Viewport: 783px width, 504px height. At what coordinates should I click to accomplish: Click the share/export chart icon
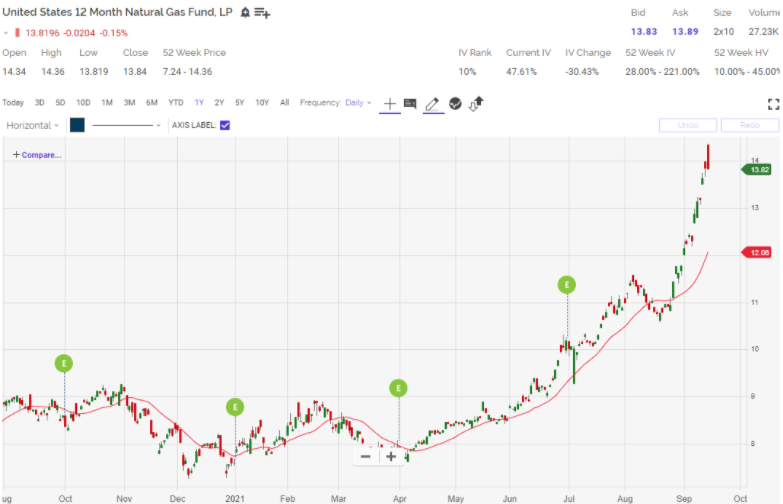[x=476, y=103]
